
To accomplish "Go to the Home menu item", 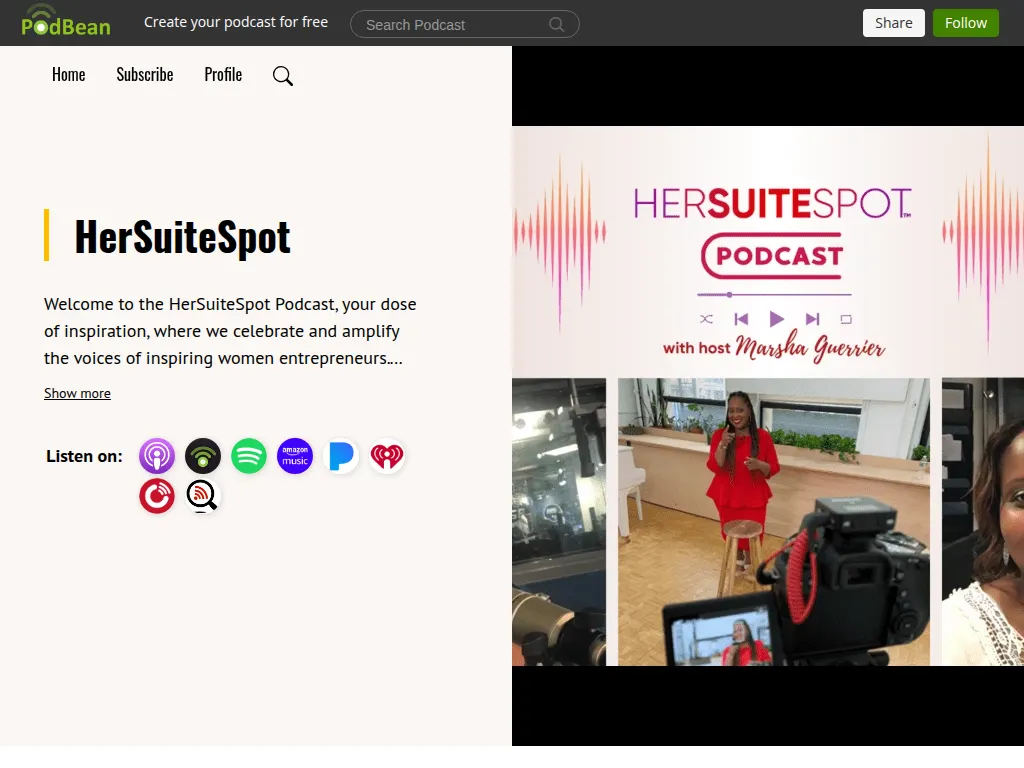I will tap(69, 74).
